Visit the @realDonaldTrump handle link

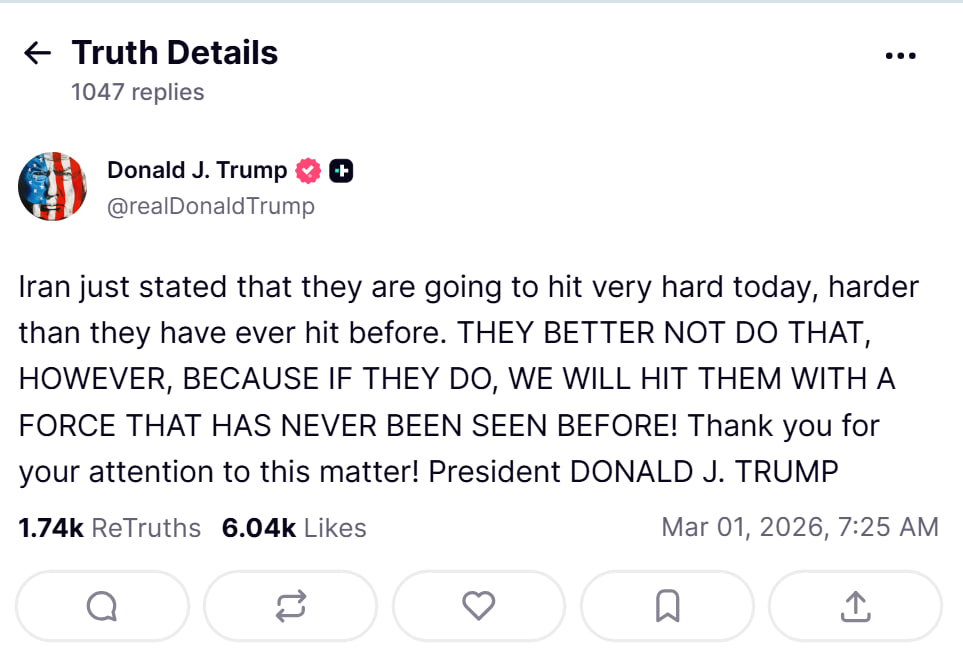coord(211,206)
